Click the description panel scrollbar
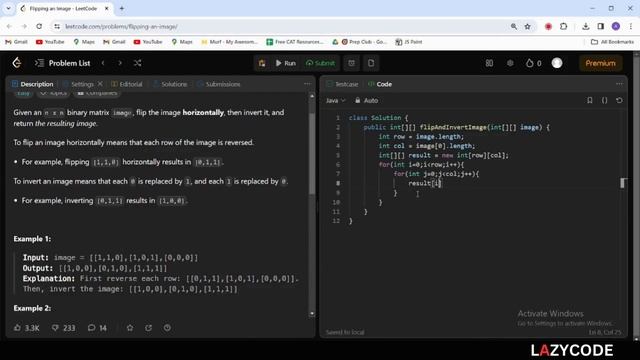640x360 pixels. click(x=312, y=153)
